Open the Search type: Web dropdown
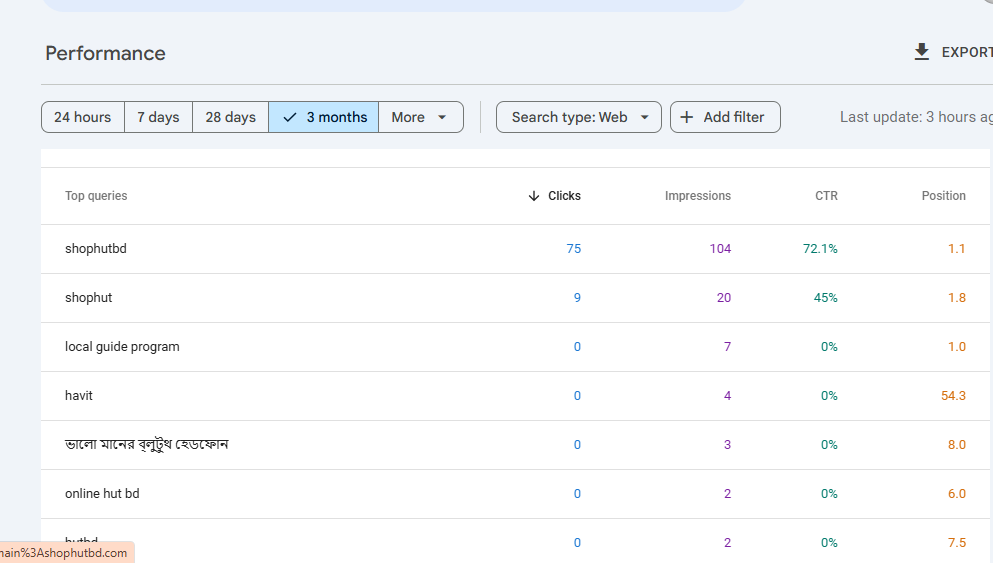 click(579, 117)
